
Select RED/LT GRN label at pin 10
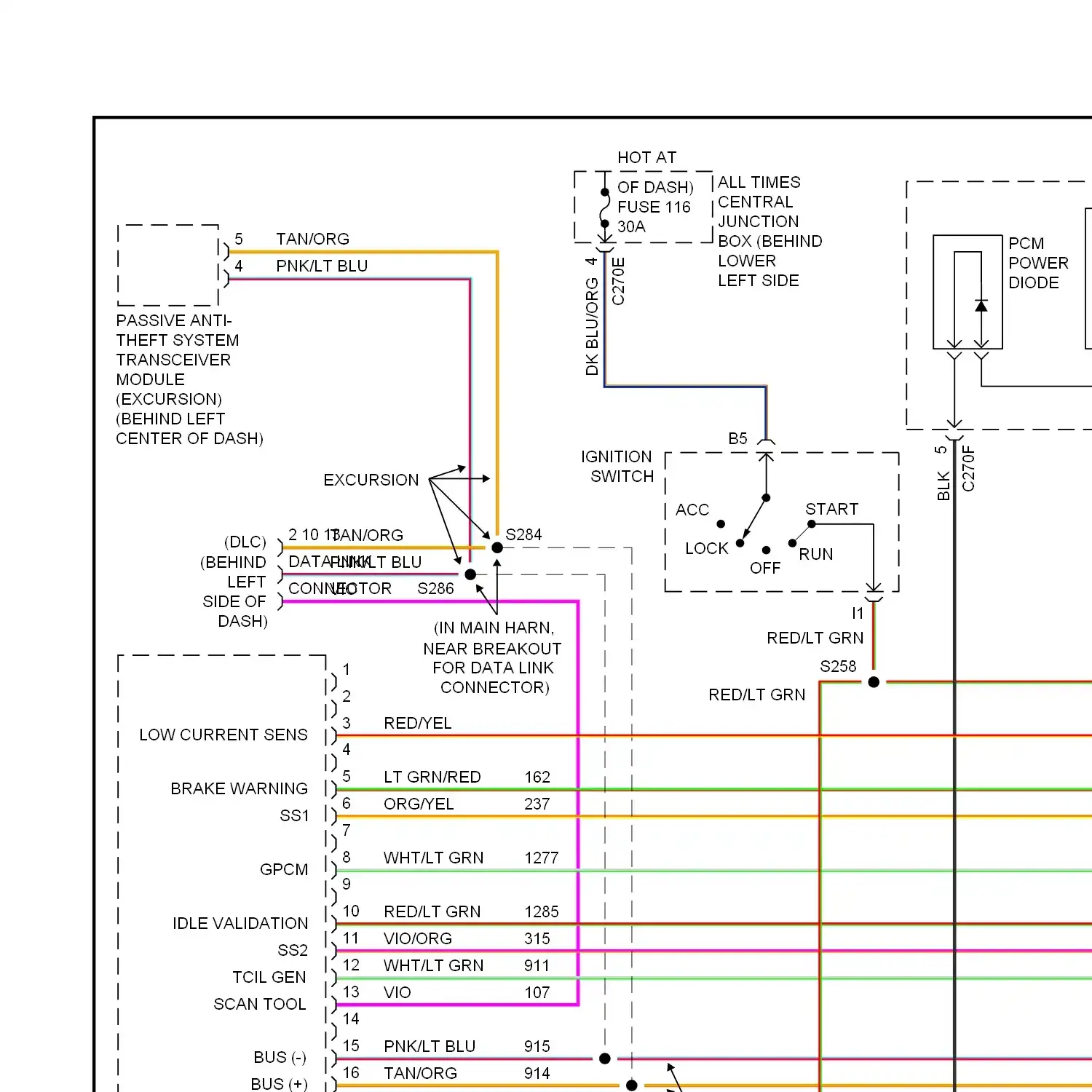[x=432, y=912]
